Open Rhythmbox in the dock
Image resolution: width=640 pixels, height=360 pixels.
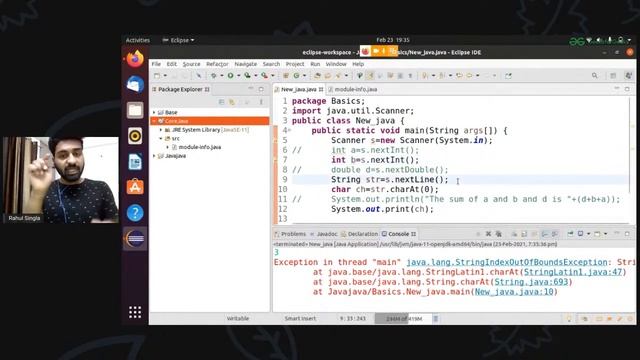click(x=135, y=136)
